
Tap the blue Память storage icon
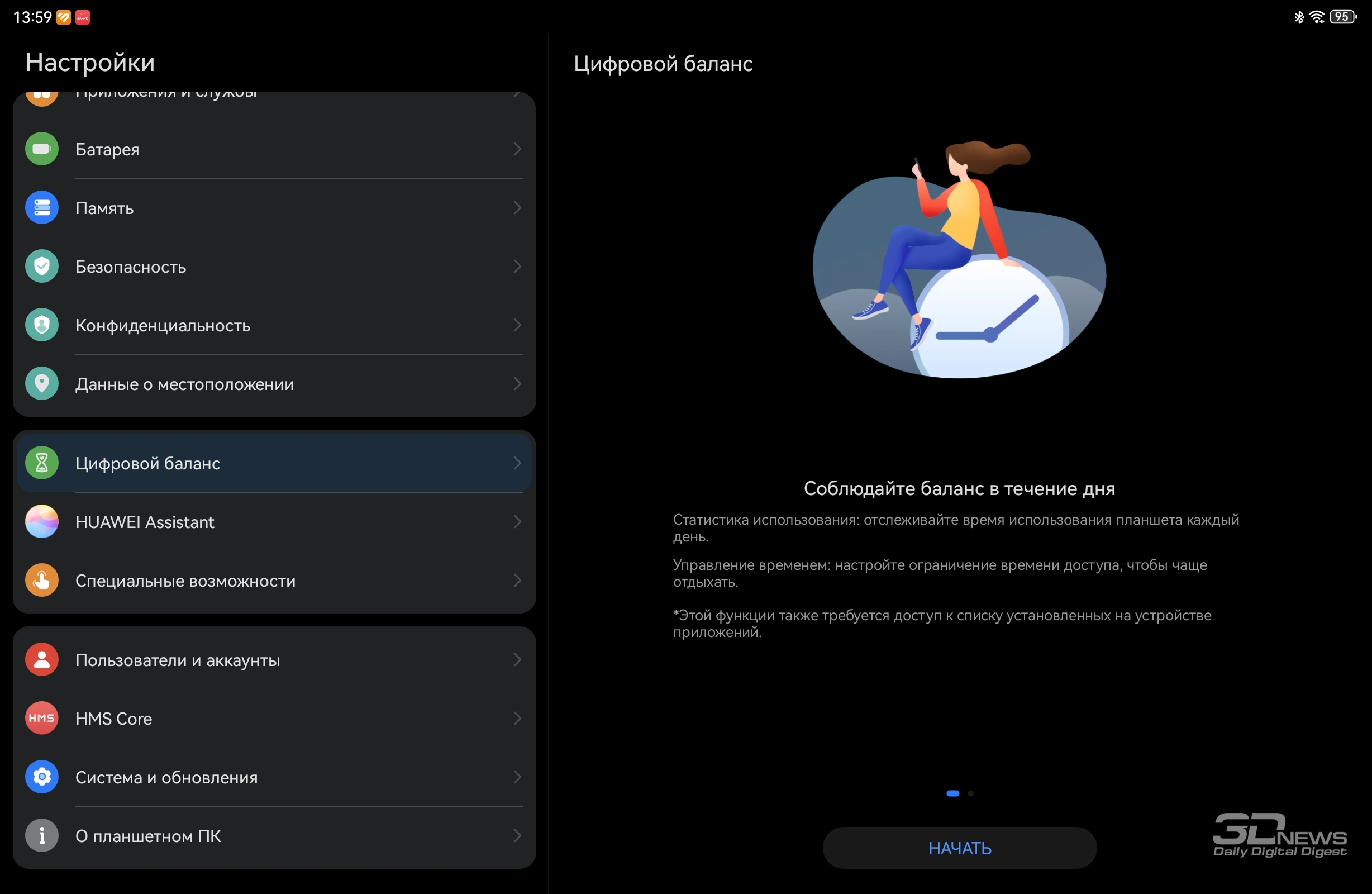click(41, 208)
